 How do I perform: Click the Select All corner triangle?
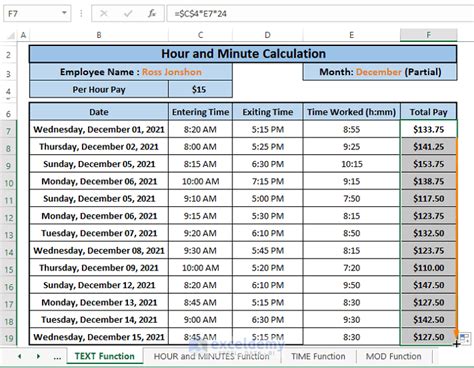point(11,35)
